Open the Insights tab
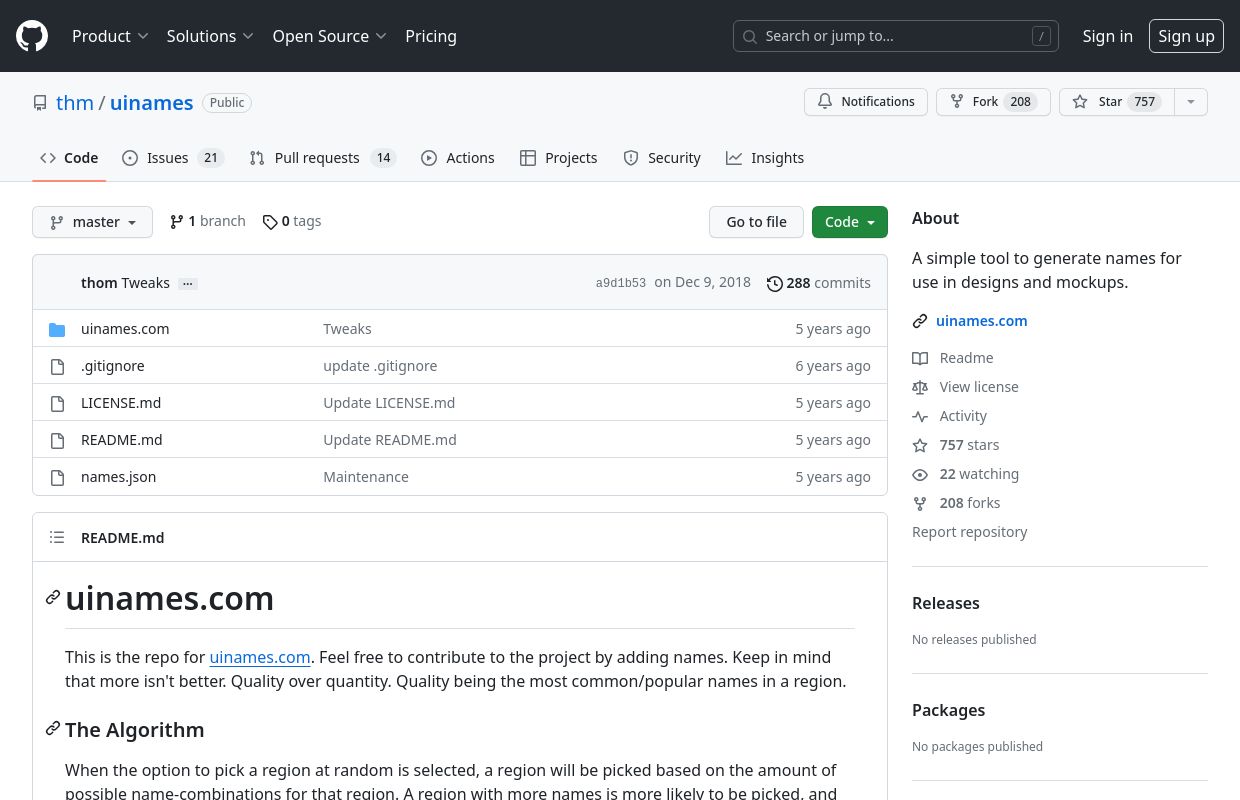Image resolution: width=1240 pixels, height=800 pixels. tap(765, 158)
